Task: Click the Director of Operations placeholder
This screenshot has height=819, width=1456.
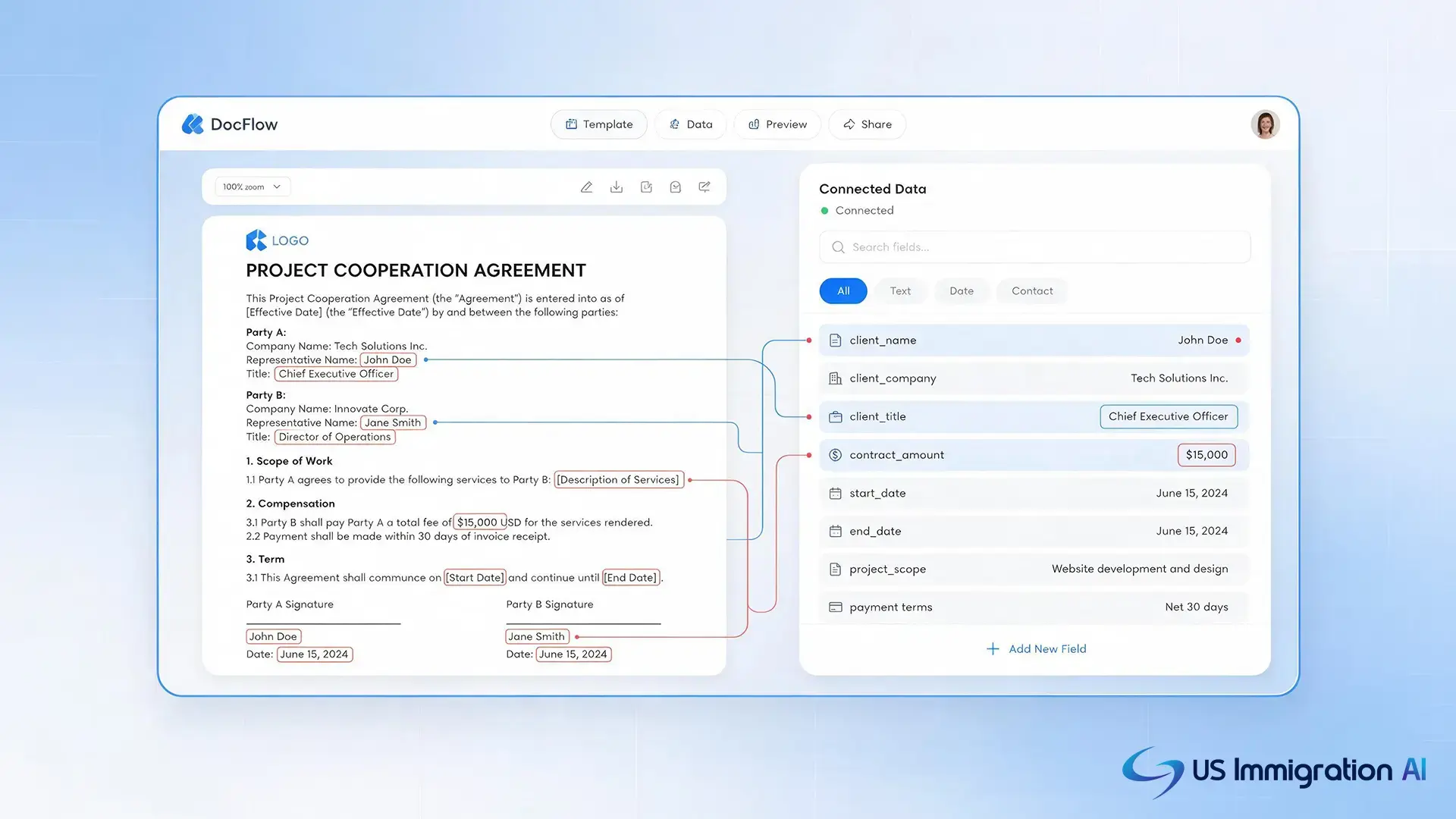Action: 334,437
